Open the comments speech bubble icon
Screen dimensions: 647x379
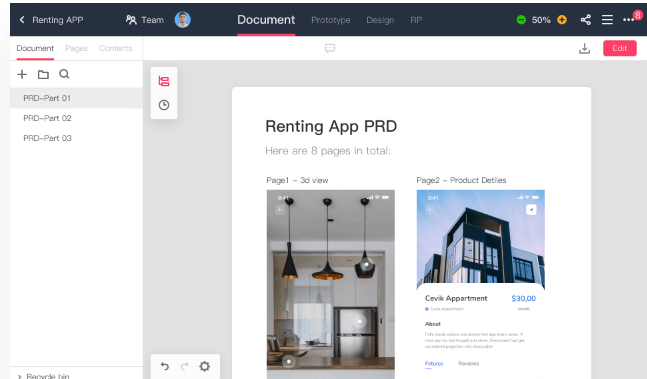pyautogui.click(x=330, y=48)
